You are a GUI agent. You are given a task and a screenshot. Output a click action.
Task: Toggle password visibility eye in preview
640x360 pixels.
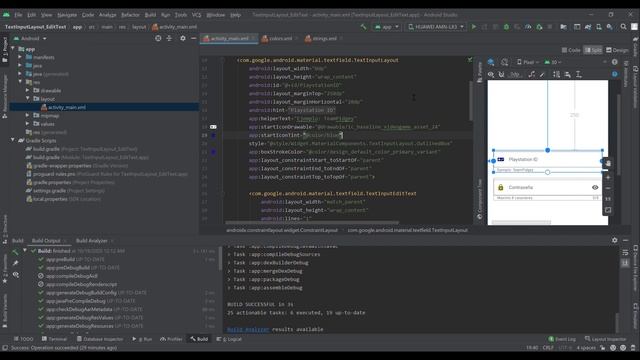[595, 187]
